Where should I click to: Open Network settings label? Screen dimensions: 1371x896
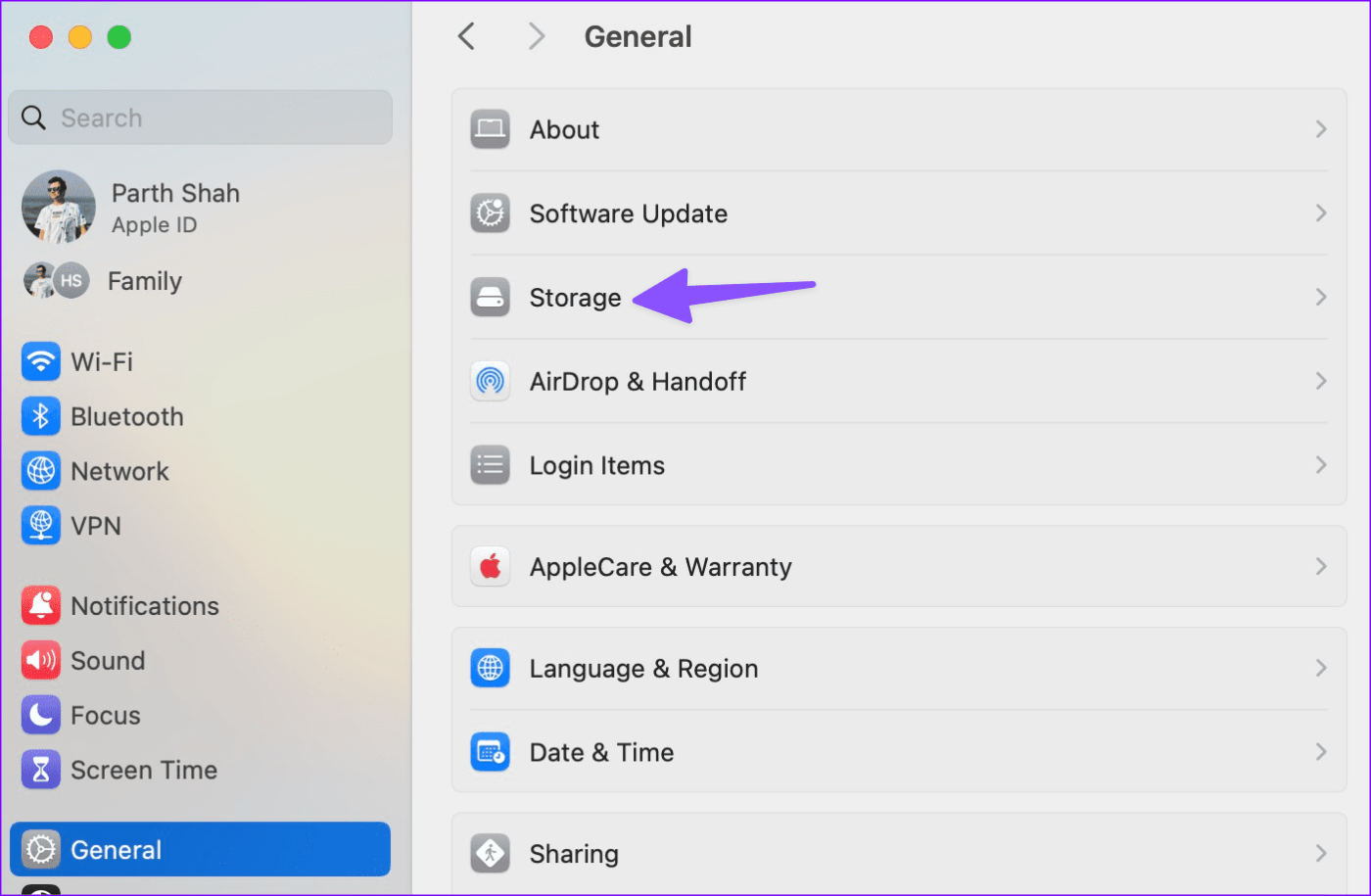[119, 471]
